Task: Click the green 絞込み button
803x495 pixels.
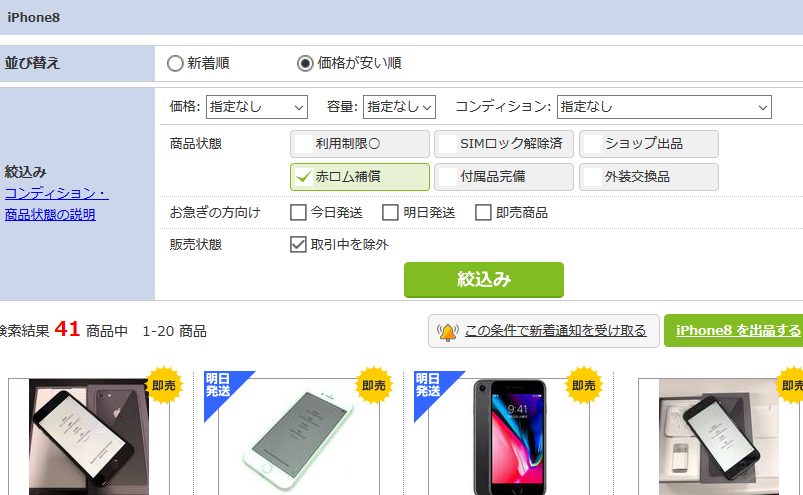Action: pyautogui.click(x=484, y=279)
